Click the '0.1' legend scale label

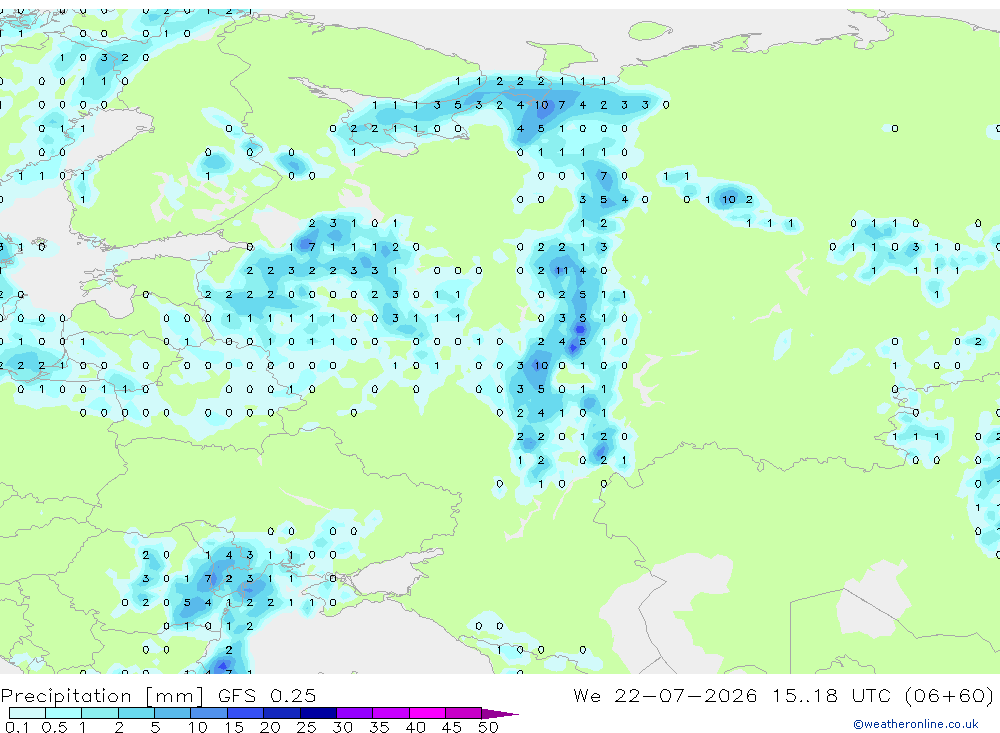click(x=17, y=727)
